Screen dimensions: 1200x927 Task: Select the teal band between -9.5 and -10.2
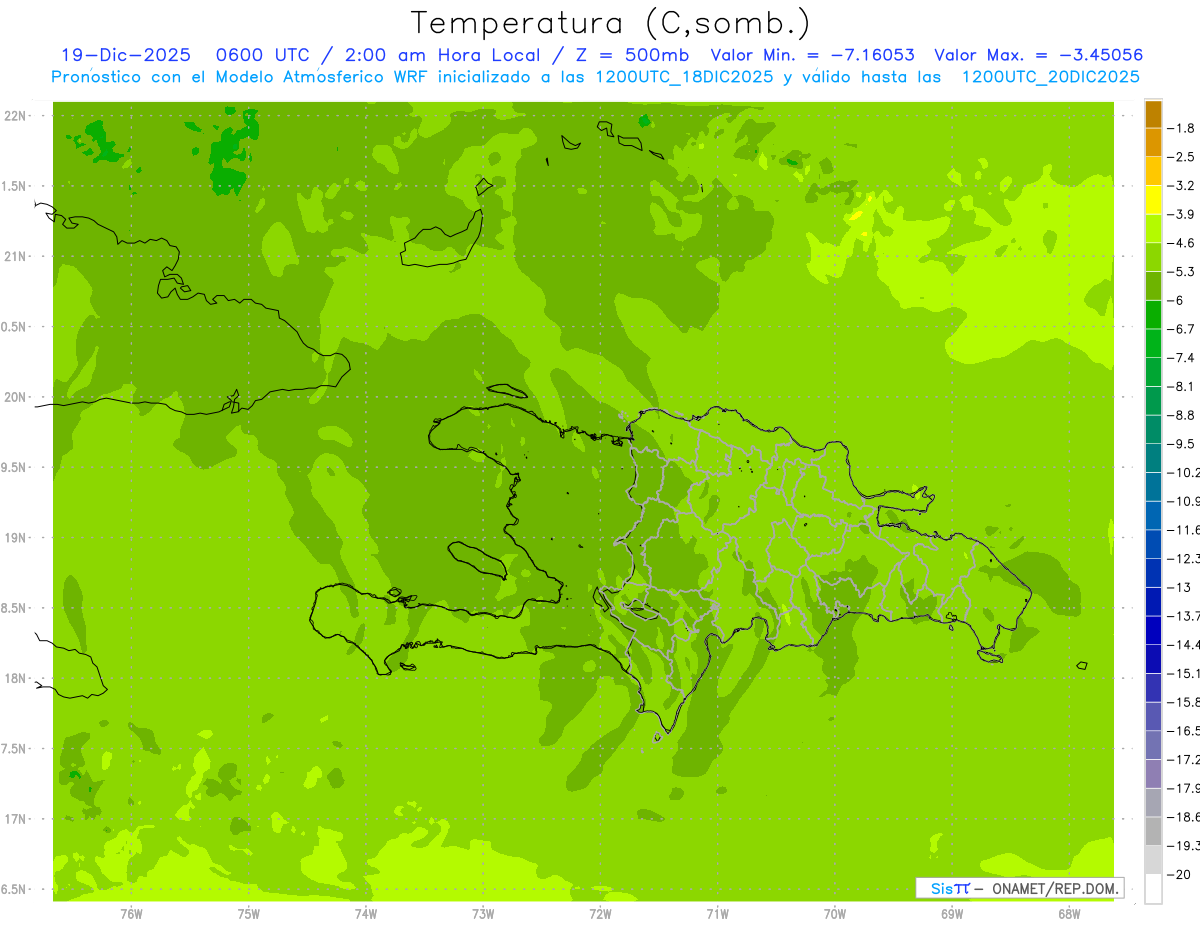pos(1153,458)
